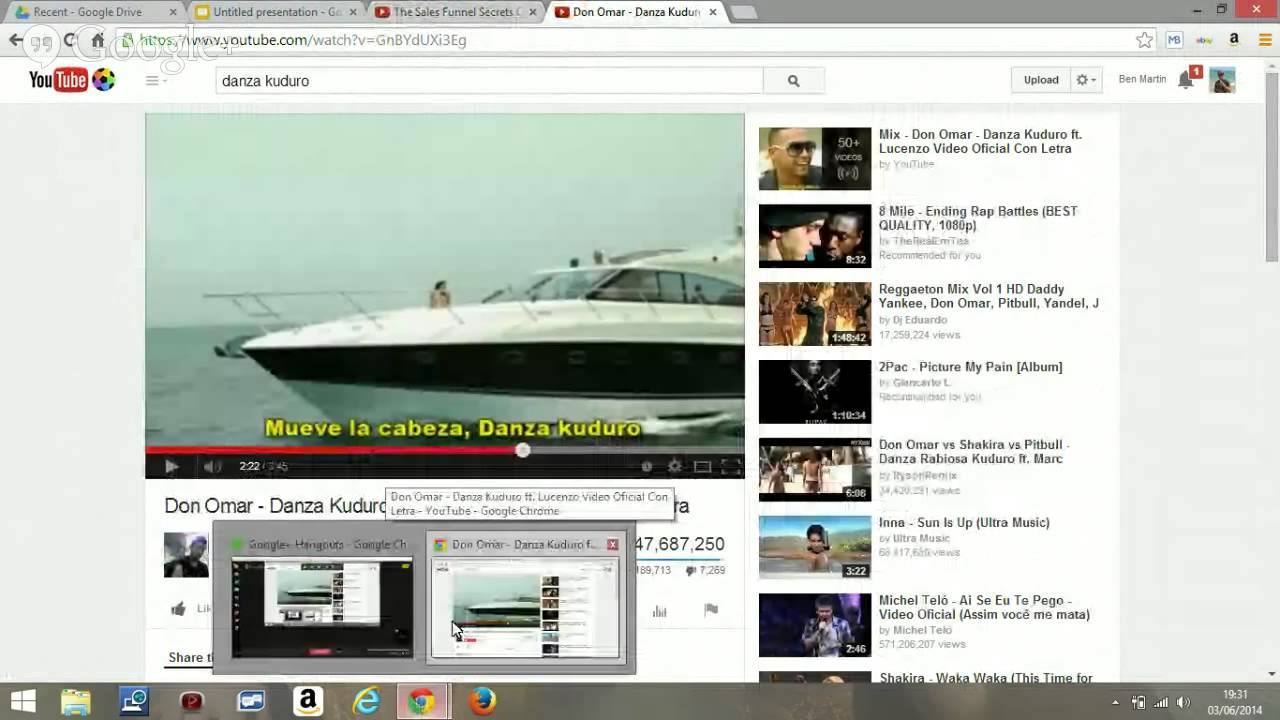Toggle fullscreen in the video player
This screenshot has height=720, width=1280.
(731, 466)
